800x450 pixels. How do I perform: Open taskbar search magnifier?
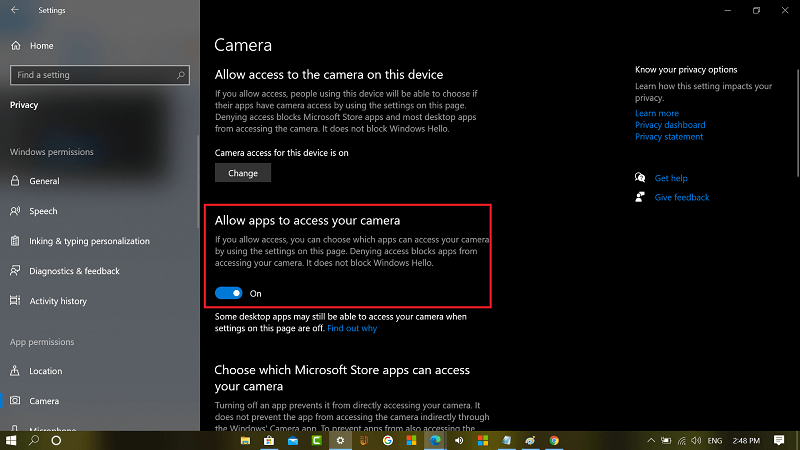[34, 440]
